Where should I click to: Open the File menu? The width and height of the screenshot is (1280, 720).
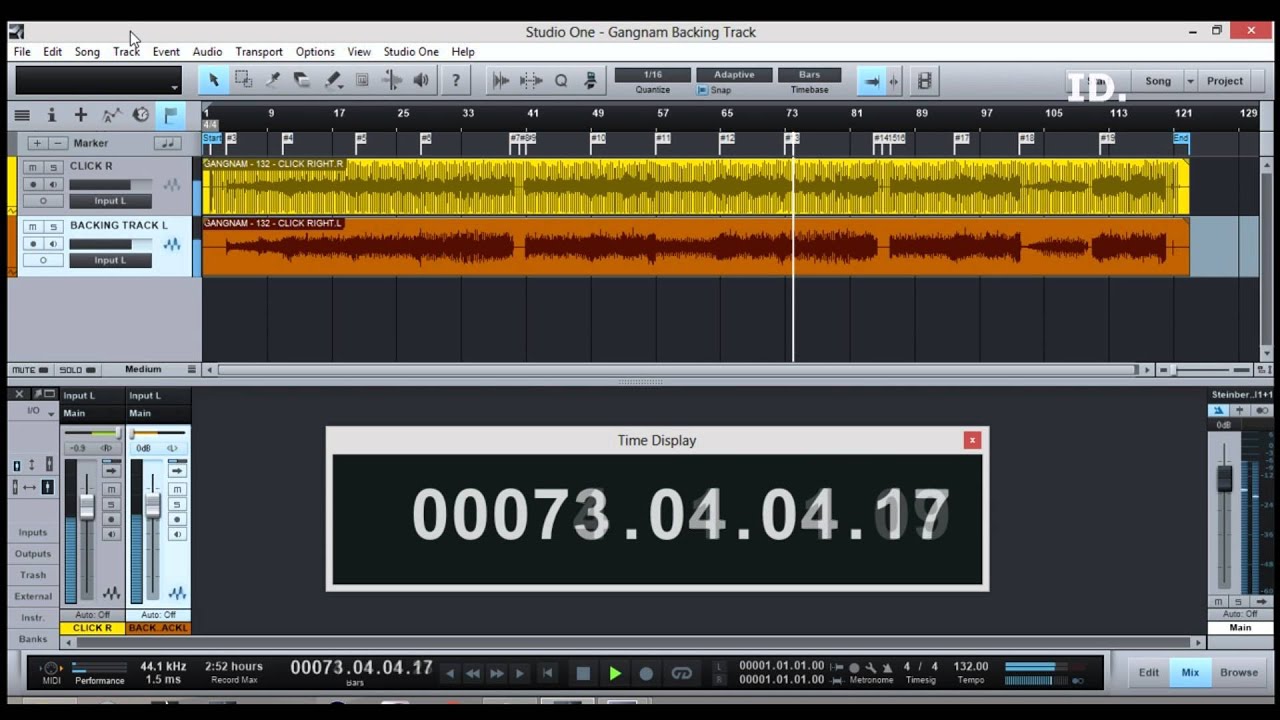point(22,52)
